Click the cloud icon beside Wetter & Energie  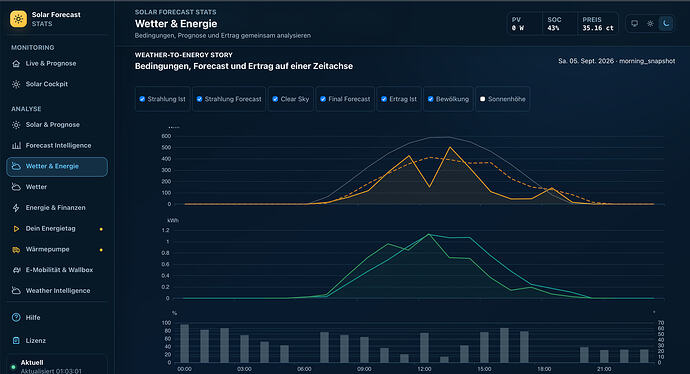coord(16,166)
